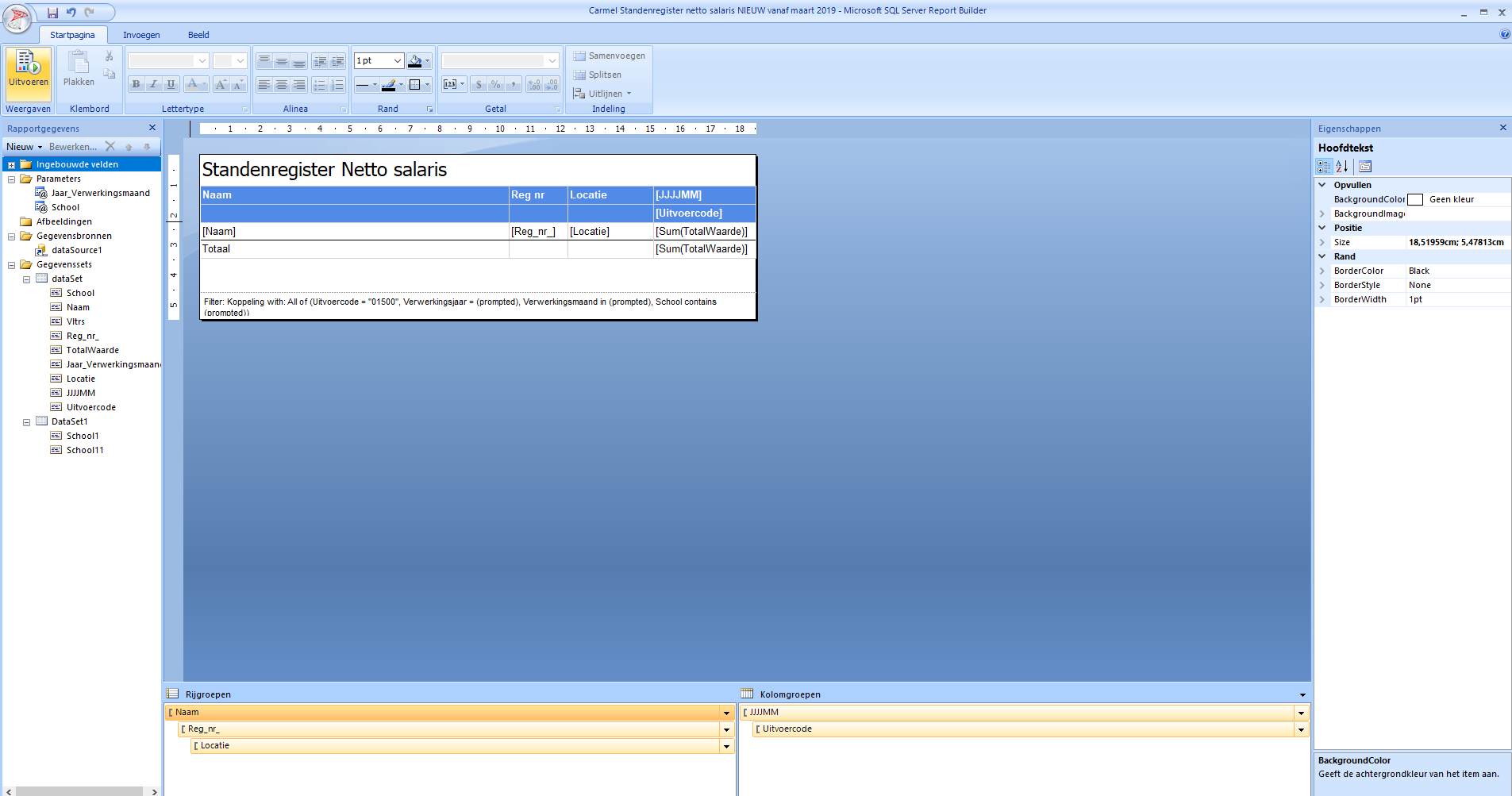The height and width of the screenshot is (796, 1512).
Task: Switch to the Invoegen ribbon tab
Action: click(141, 35)
